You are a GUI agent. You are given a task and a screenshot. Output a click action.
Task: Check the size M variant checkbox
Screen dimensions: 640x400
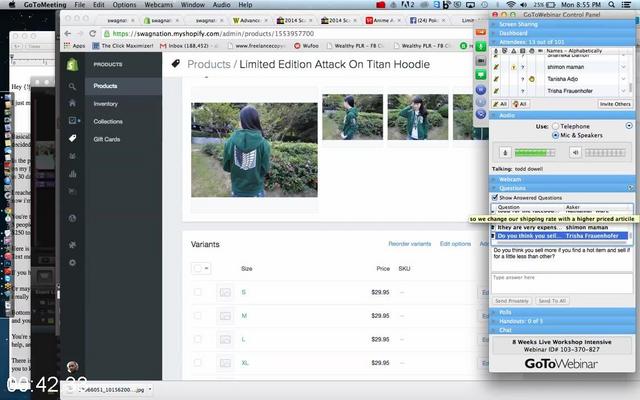coord(198,316)
